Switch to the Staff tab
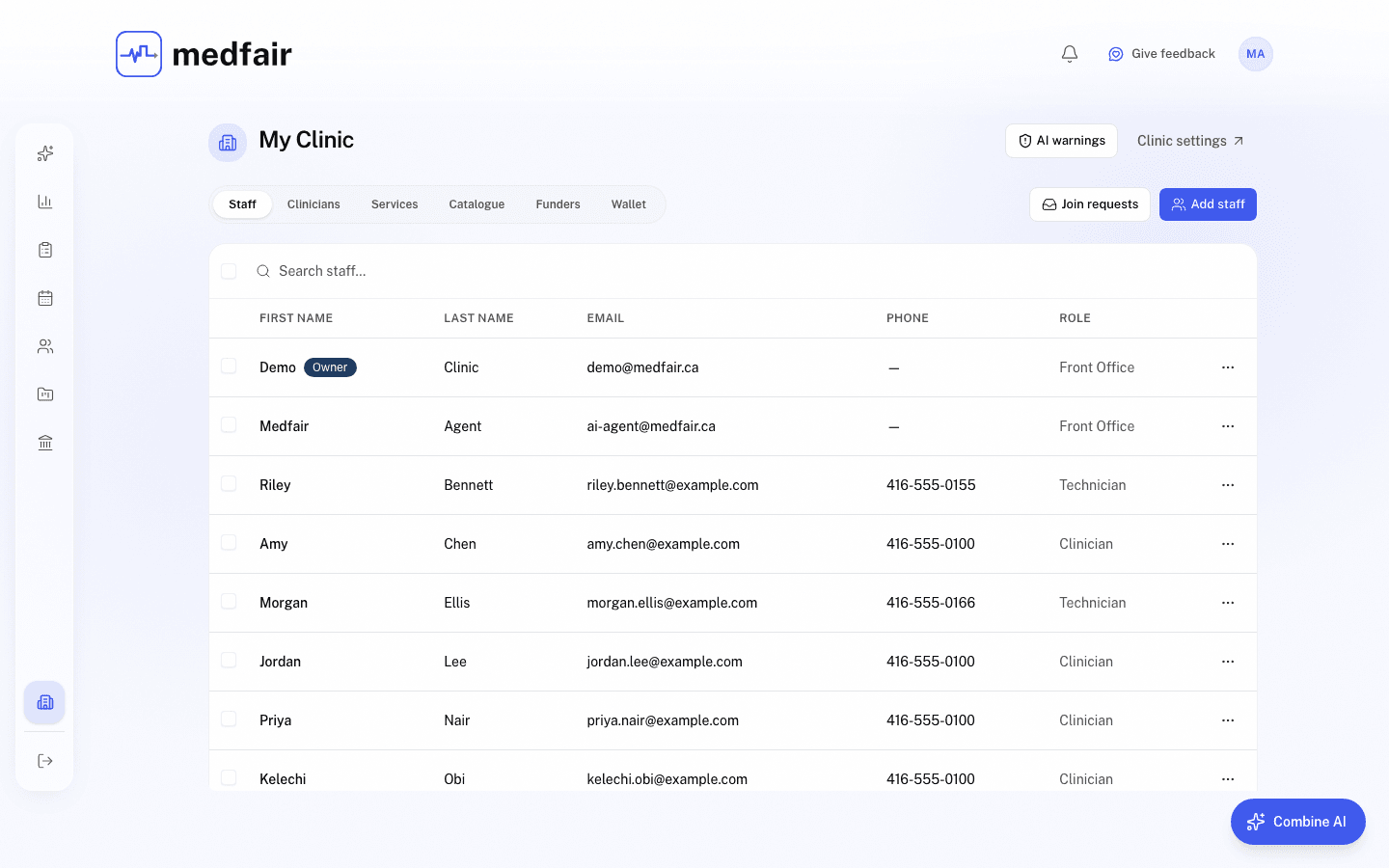 click(x=242, y=204)
